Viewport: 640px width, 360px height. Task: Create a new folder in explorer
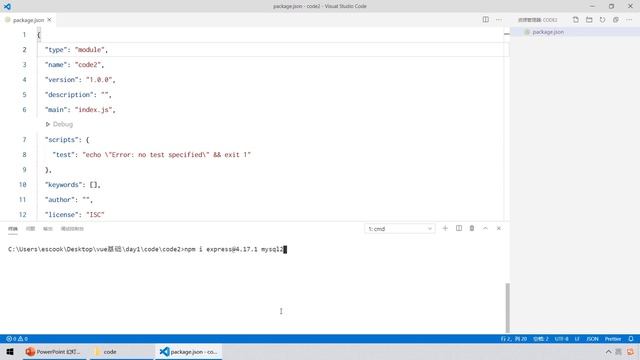tap(589, 20)
